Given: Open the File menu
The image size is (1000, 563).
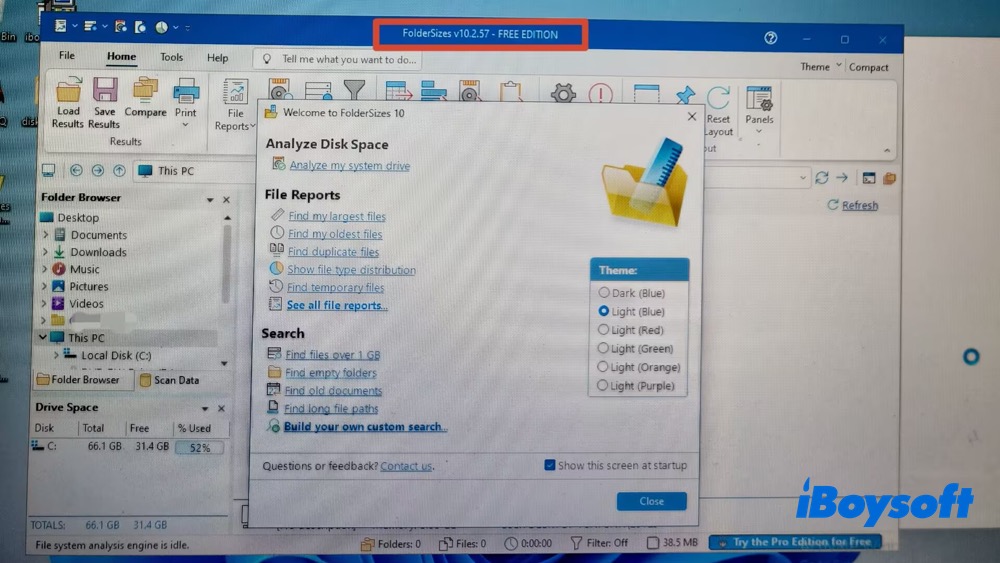Looking at the screenshot, I should click(67, 55).
